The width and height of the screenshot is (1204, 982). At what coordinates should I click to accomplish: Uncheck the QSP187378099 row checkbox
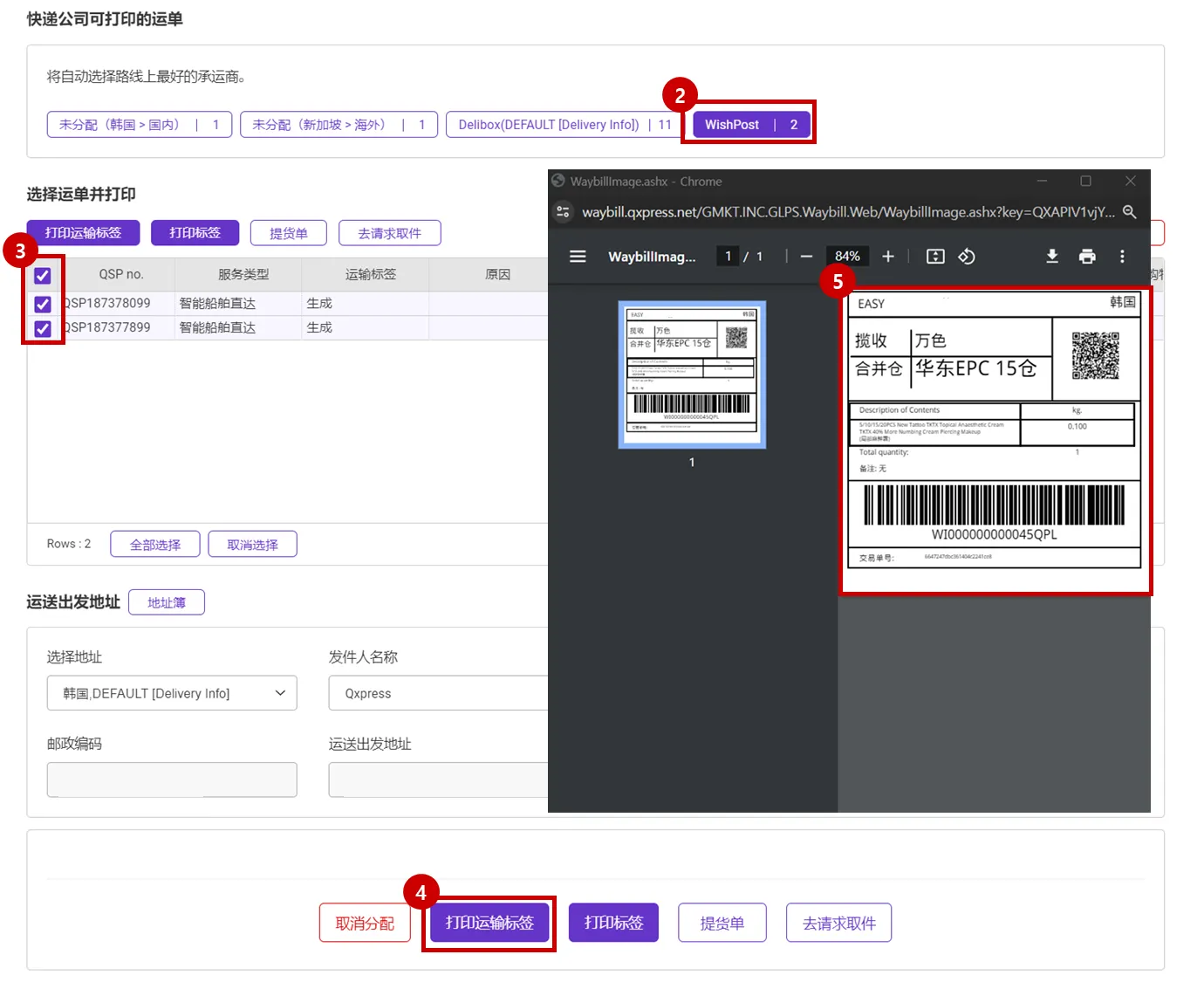tap(43, 304)
